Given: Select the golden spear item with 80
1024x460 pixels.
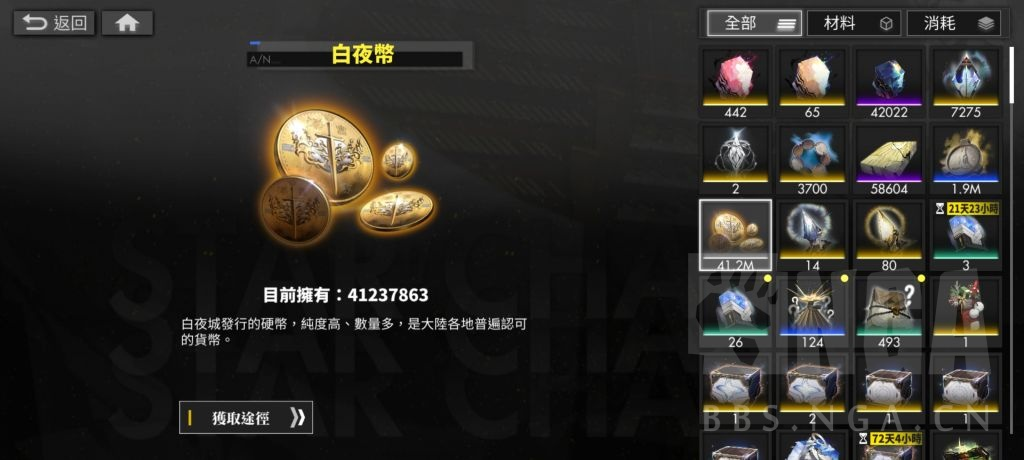Looking at the screenshot, I should coord(889,236).
